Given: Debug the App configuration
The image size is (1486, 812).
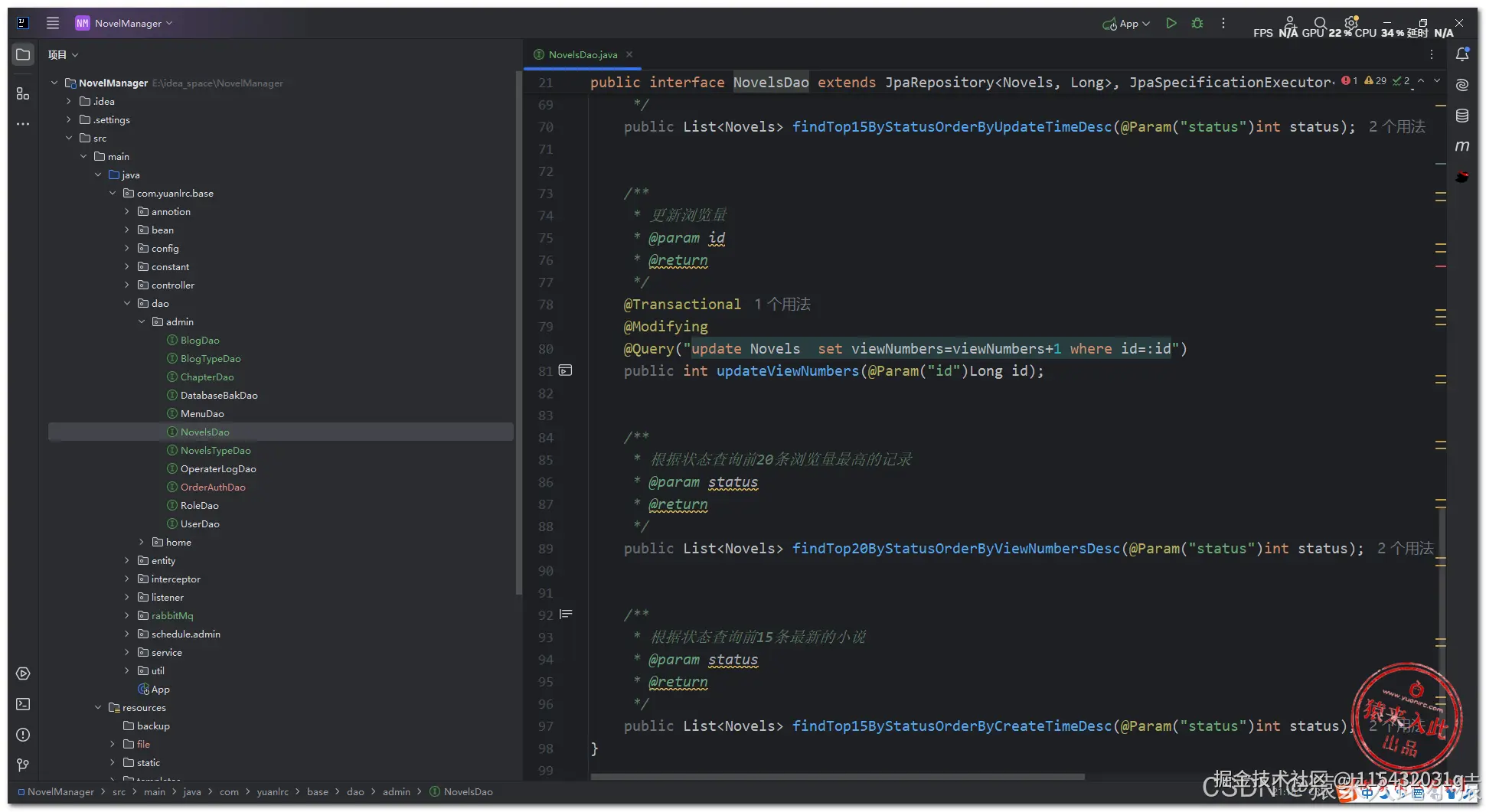Looking at the screenshot, I should pos(1197,23).
